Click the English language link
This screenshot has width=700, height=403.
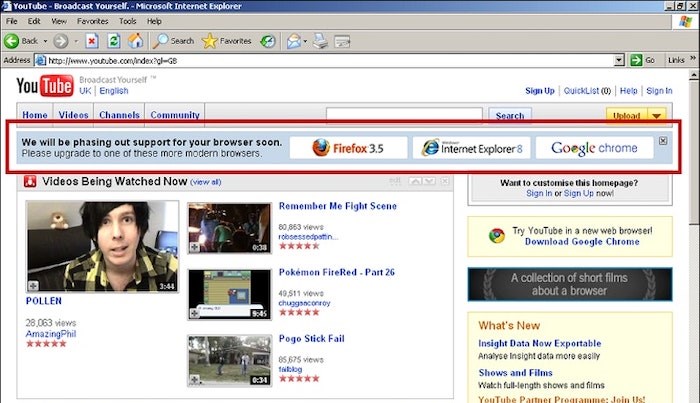click(x=114, y=91)
